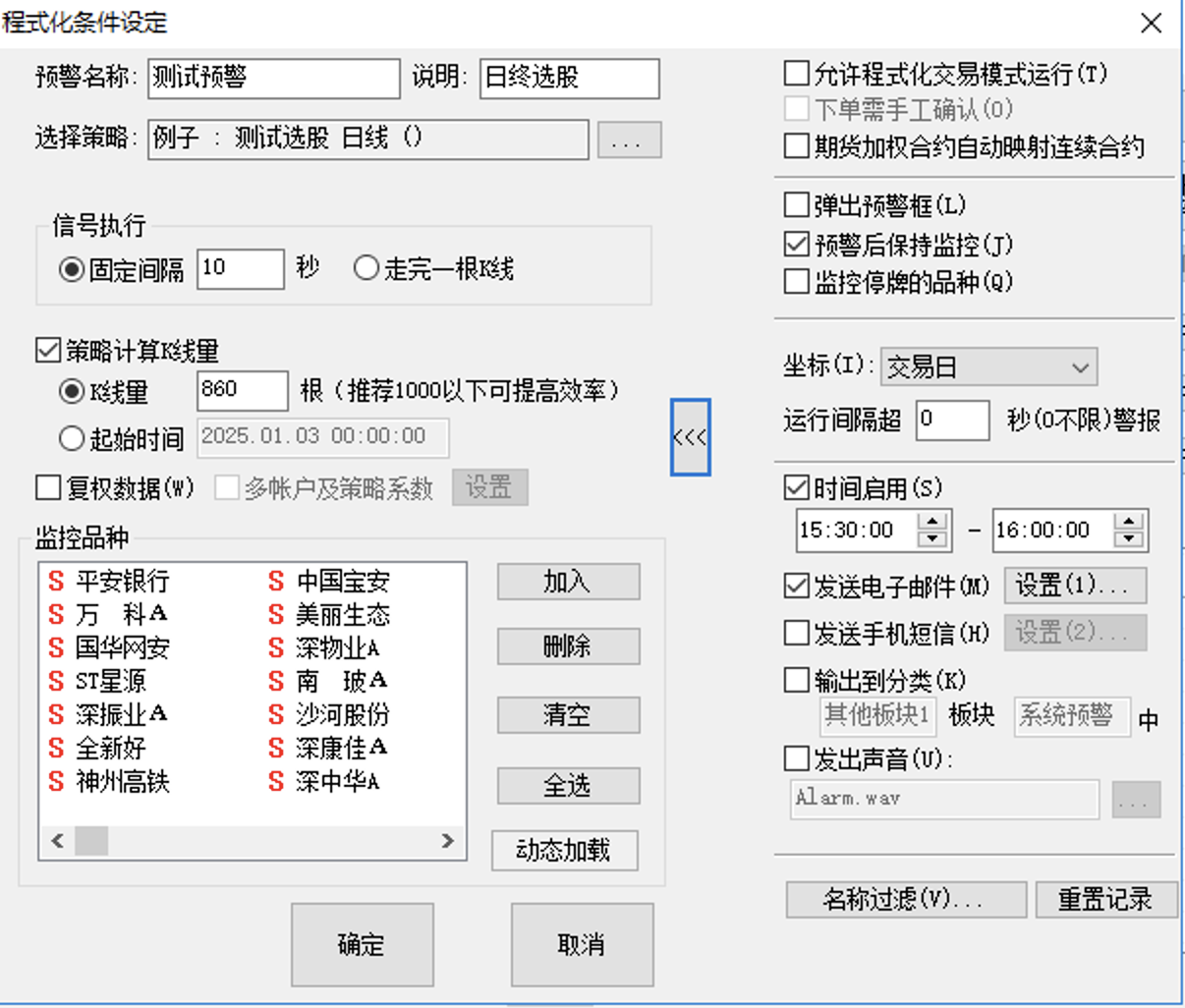Click the 取消 button
The image size is (1185, 1008).
click(582, 944)
